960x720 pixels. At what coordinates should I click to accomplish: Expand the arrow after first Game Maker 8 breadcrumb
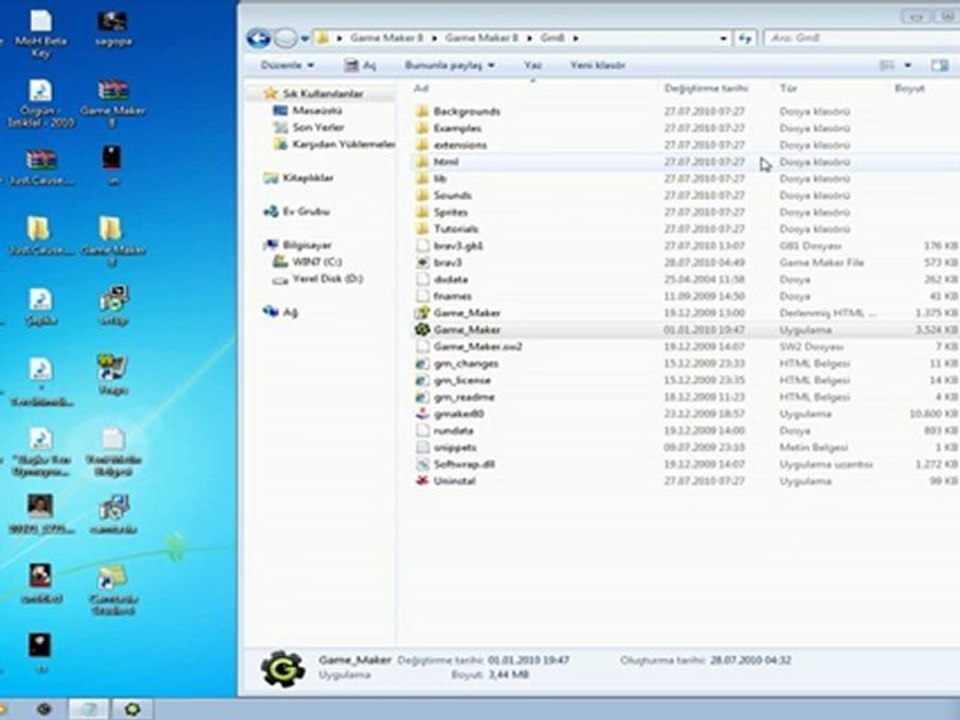[x=434, y=38]
